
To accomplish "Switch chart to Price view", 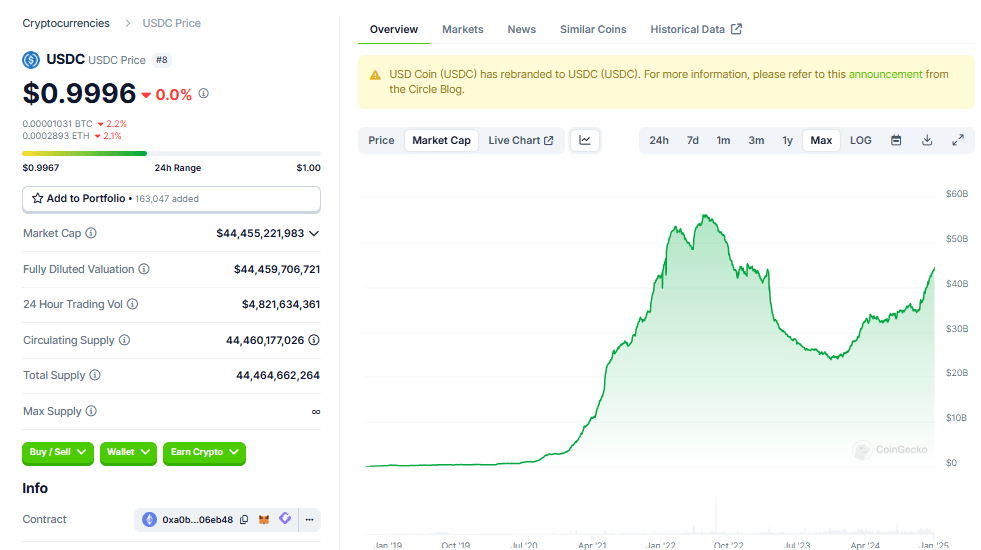I will click(381, 140).
